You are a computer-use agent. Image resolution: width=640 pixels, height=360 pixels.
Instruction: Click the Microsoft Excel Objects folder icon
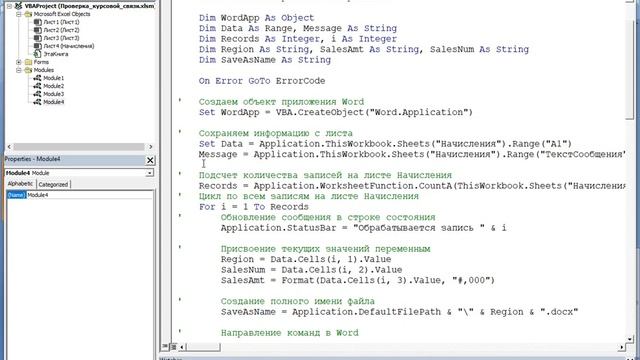(x=28, y=14)
